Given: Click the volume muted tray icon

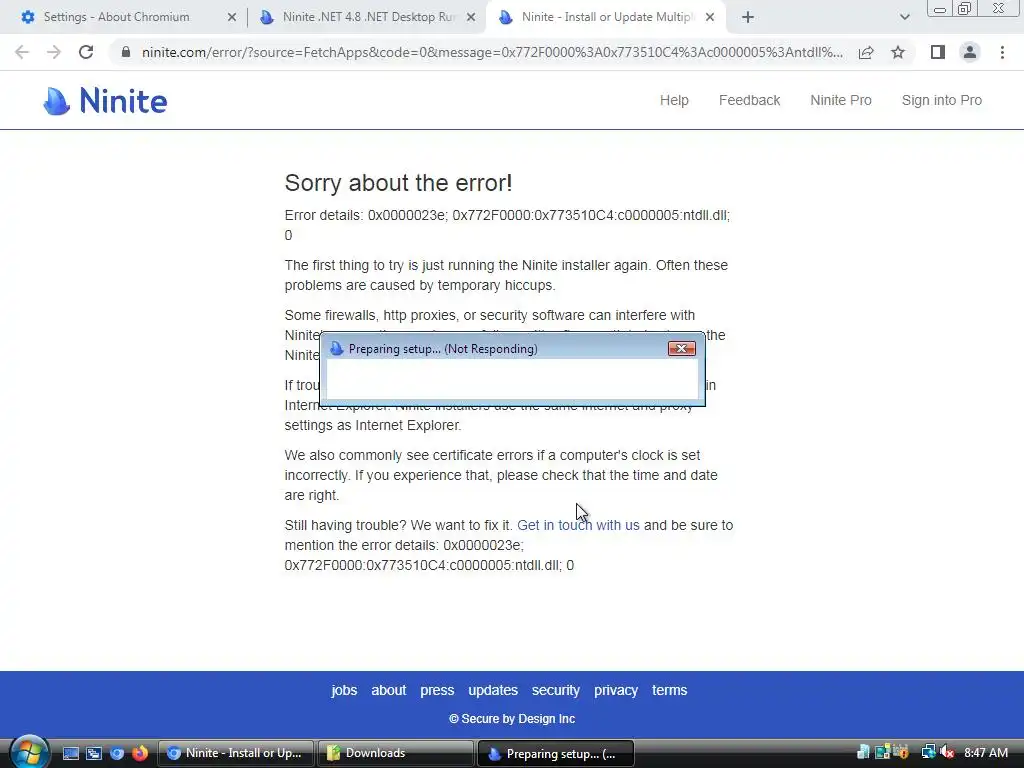Looking at the screenshot, I should tap(947, 753).
